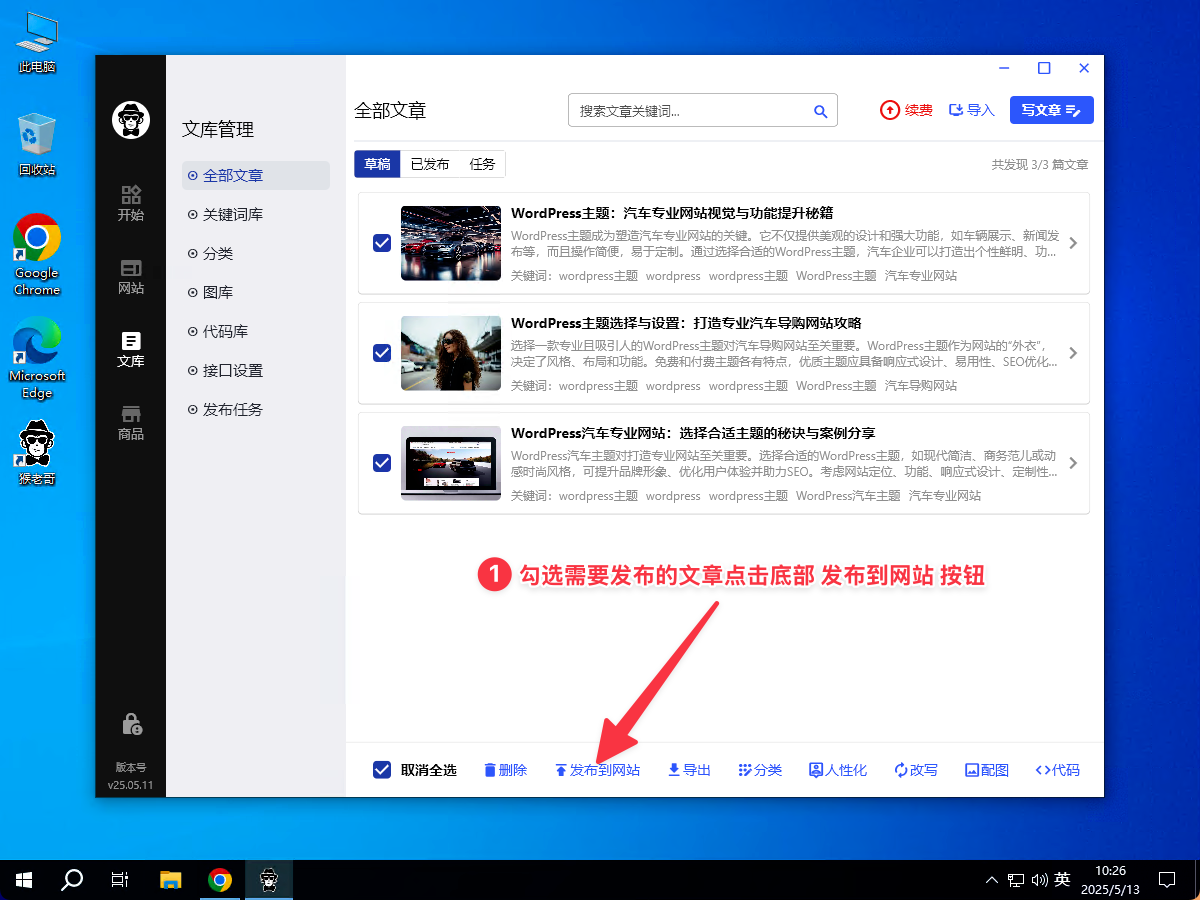Open 此电脑 desktop icon

[37, 43]
